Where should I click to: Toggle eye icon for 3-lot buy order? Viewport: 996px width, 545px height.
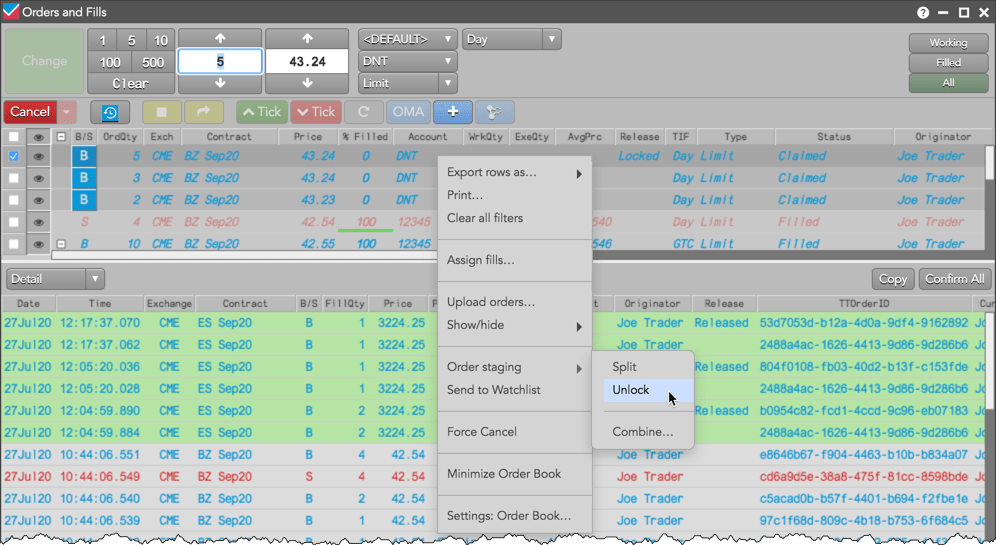(38, 178)
